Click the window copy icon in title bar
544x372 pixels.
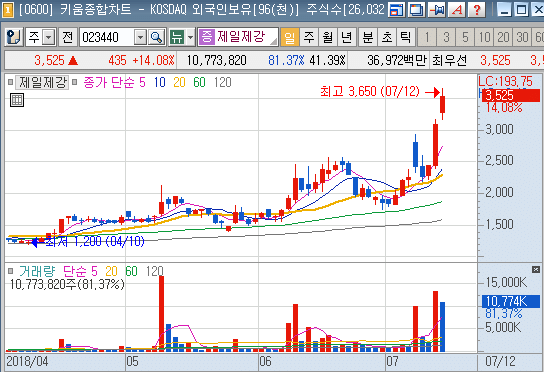[416, 10]
